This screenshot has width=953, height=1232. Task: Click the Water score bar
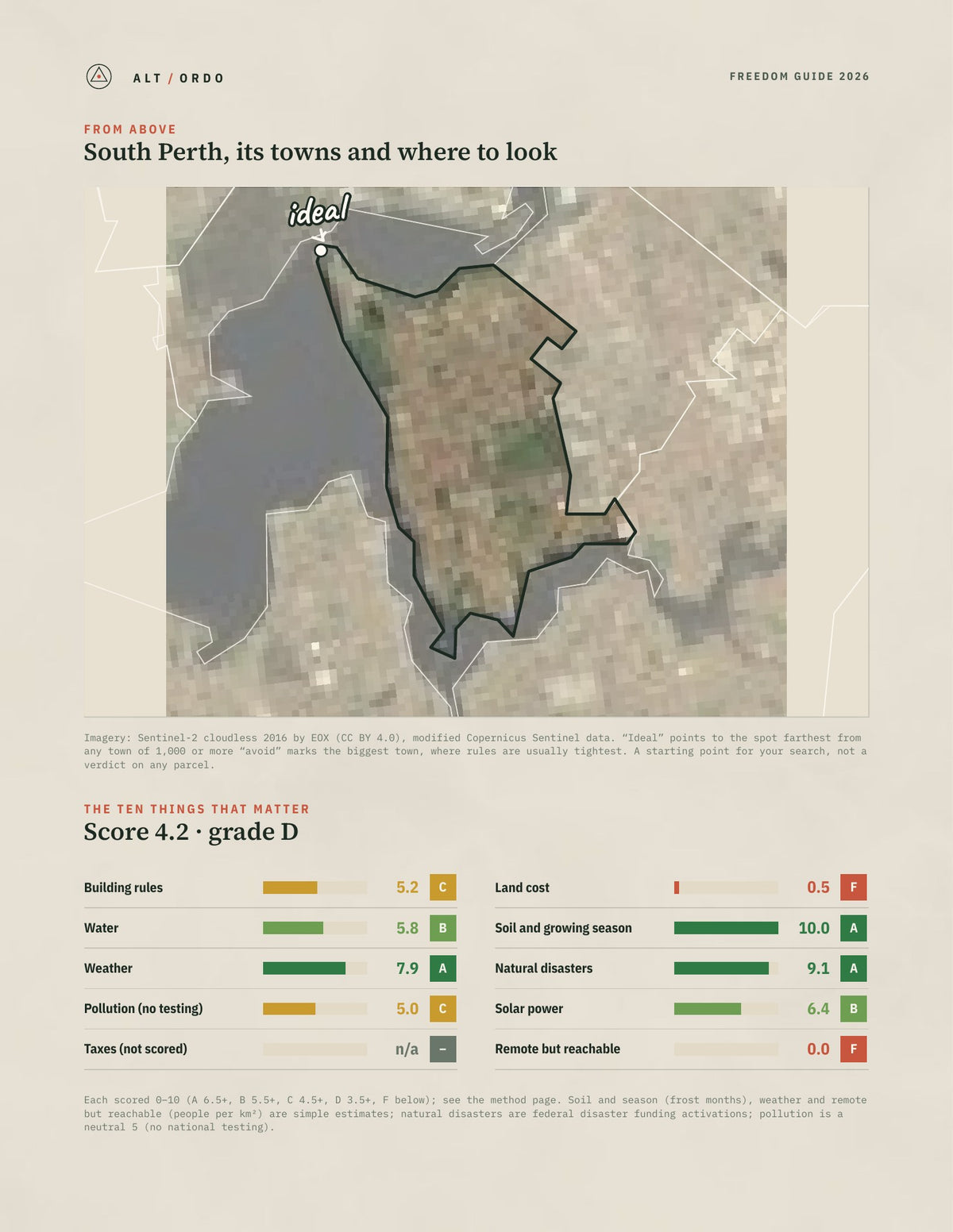(x=314, y=928)
